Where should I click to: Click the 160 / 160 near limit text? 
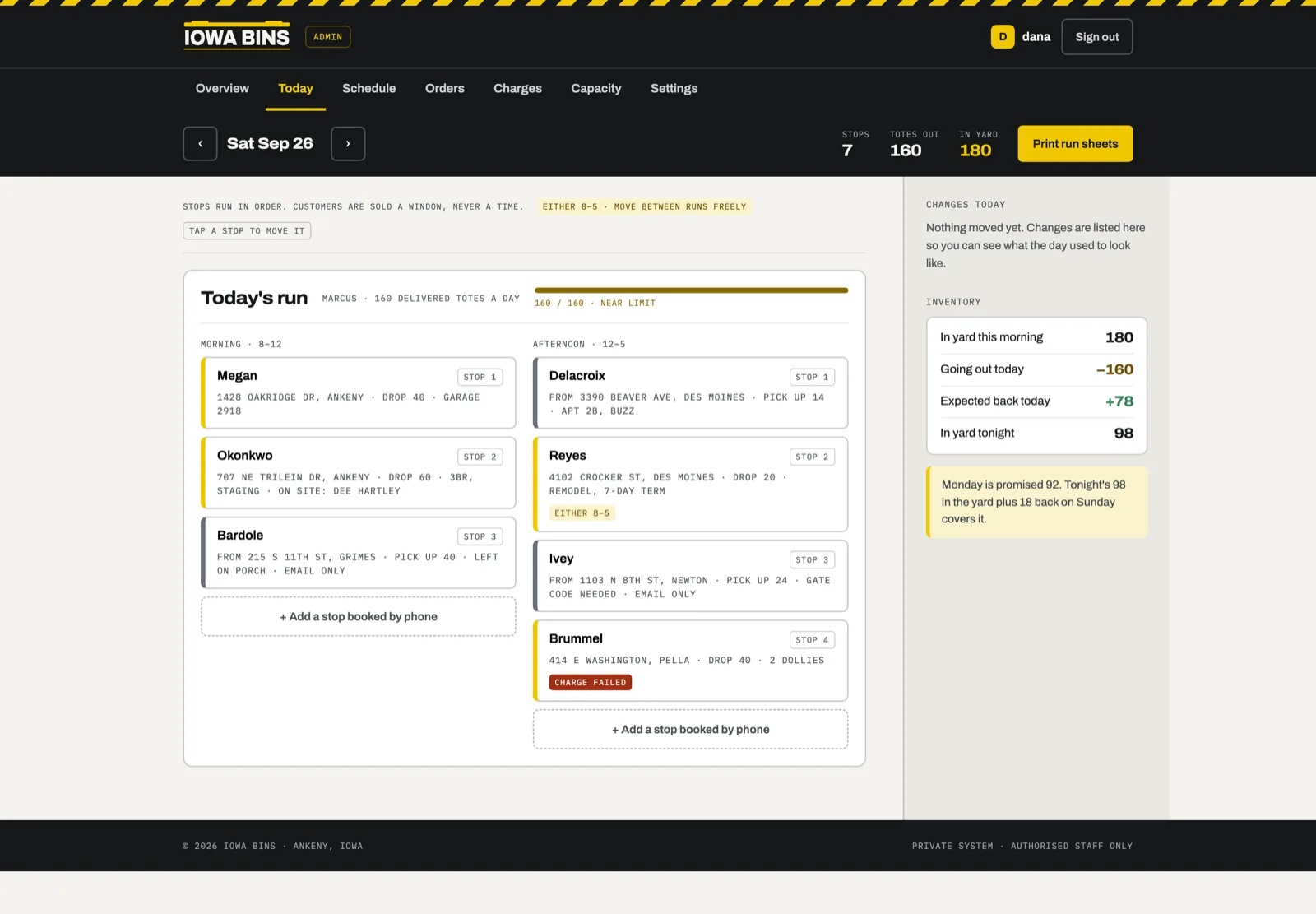[595, 303]
